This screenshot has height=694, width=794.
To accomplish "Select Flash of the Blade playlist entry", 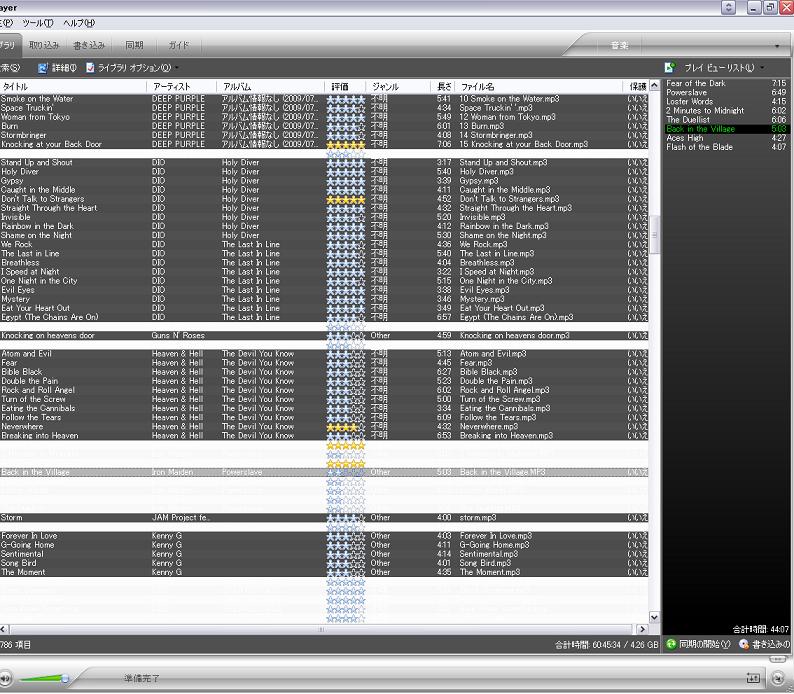I will 726,147.
